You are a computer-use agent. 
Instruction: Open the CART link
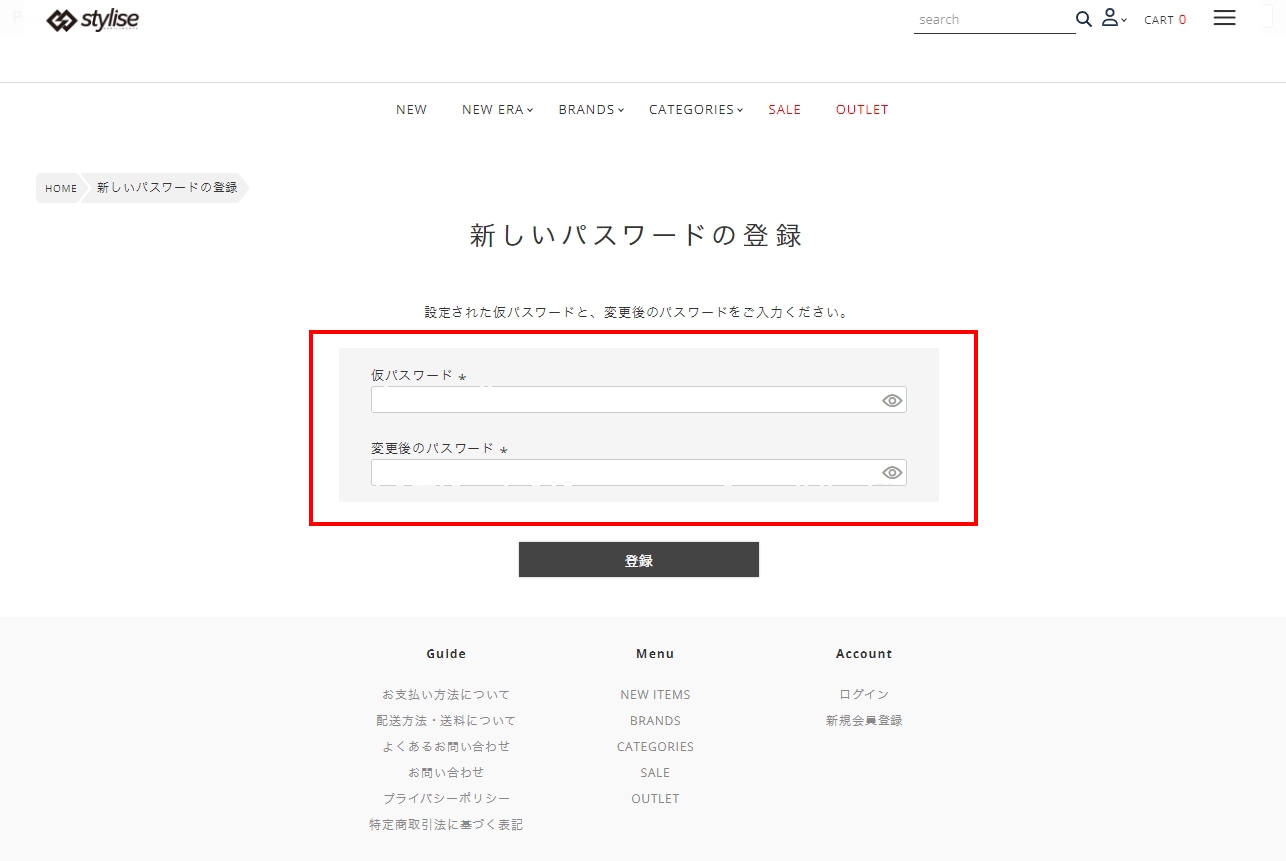tap(1164, 20)
